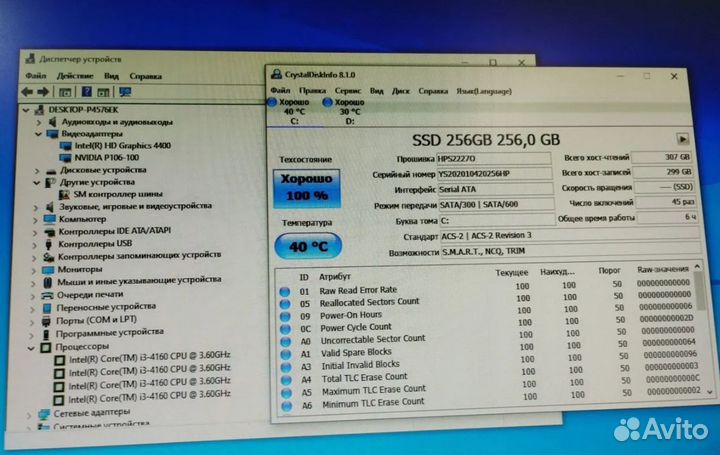Click the blue Help icon in Device Manager toolbar

(x=86, y=92)
